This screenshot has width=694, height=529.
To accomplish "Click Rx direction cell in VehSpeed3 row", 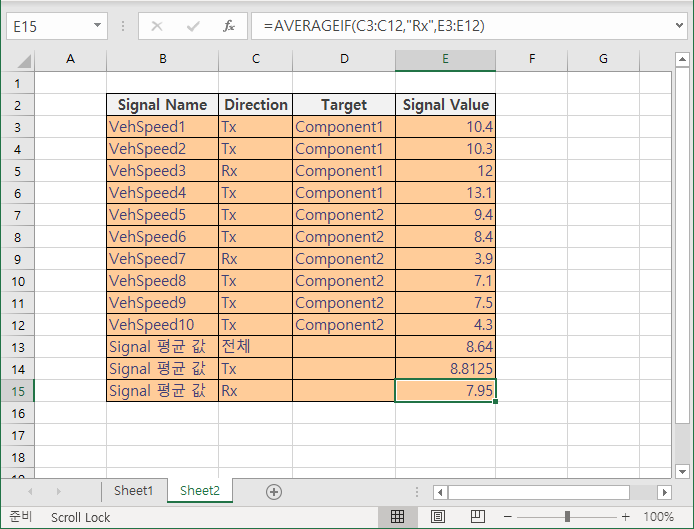I will click(x=255, y=171).
